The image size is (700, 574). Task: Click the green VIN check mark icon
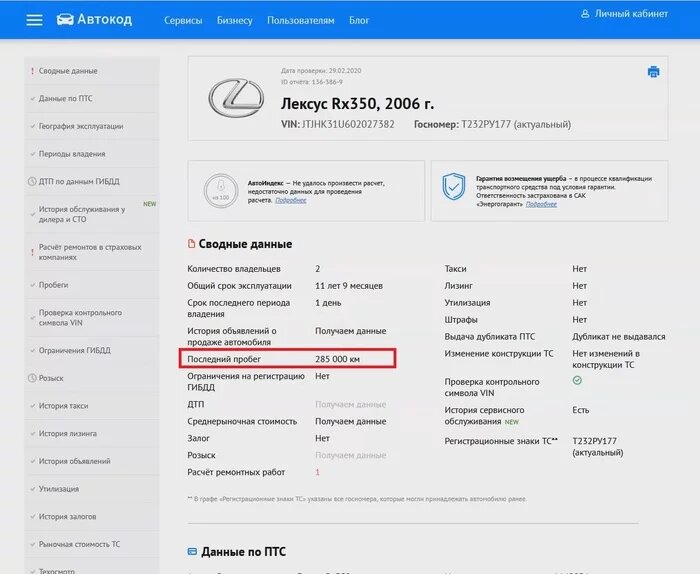tap(577, 380)
